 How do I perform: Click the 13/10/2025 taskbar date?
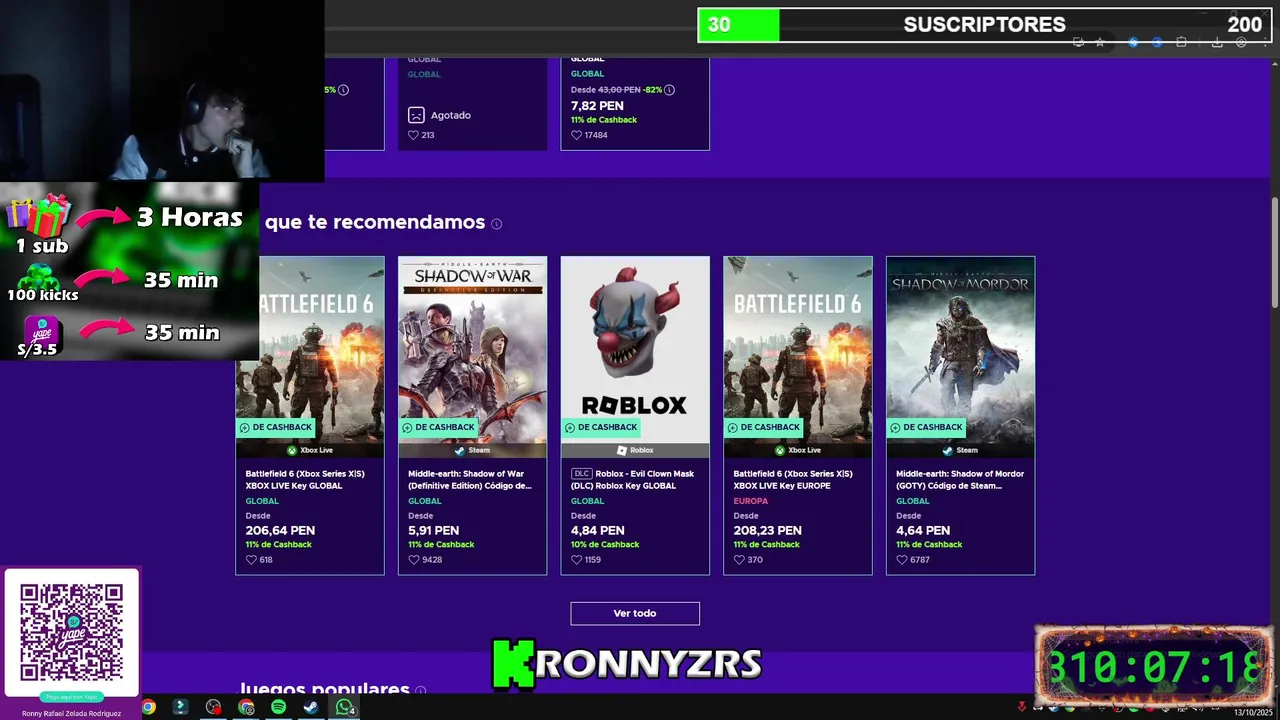coord(1253,712)
